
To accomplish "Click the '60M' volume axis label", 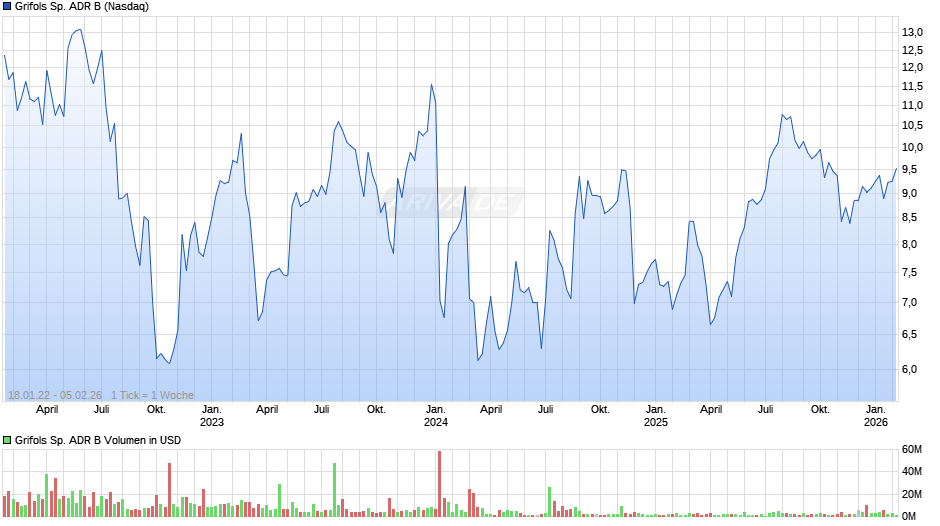I will click(912, 450).
